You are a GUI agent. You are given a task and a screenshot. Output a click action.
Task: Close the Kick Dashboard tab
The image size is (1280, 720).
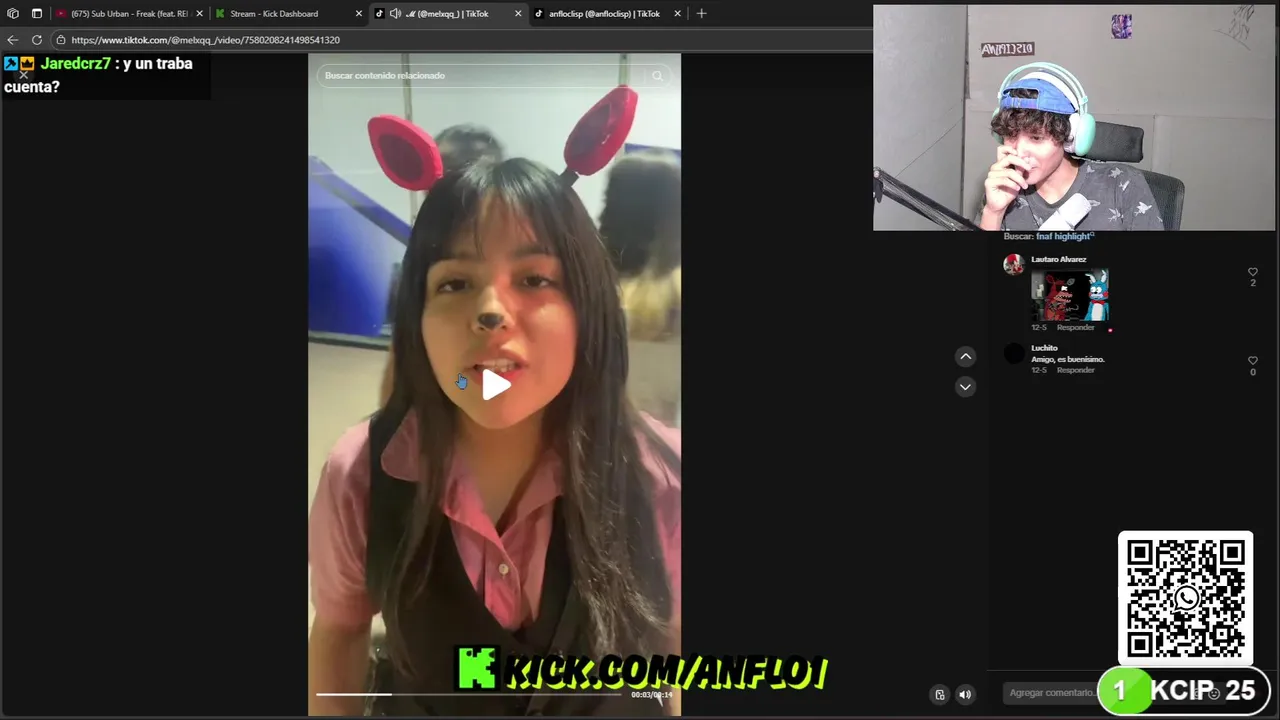click(x=359, y=14)
